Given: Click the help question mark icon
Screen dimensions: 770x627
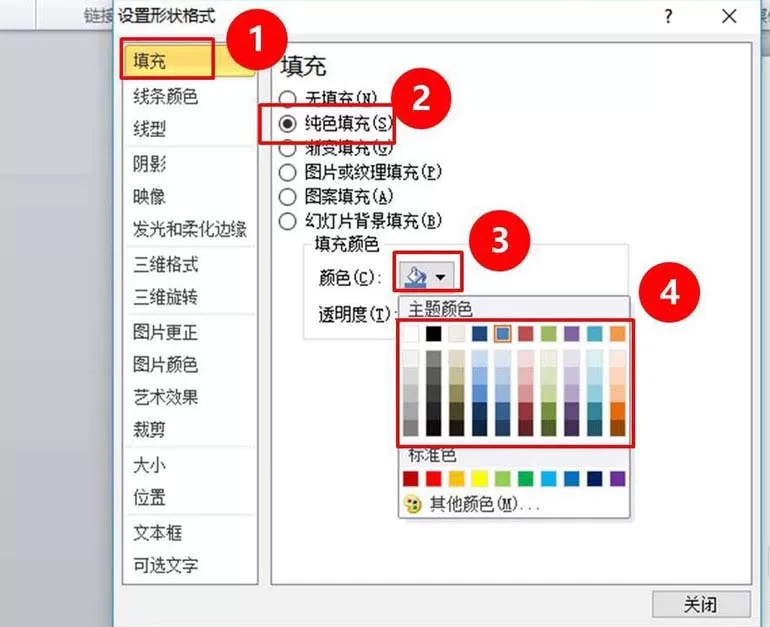Looking at the screenshot, I should tap(668, 17).
